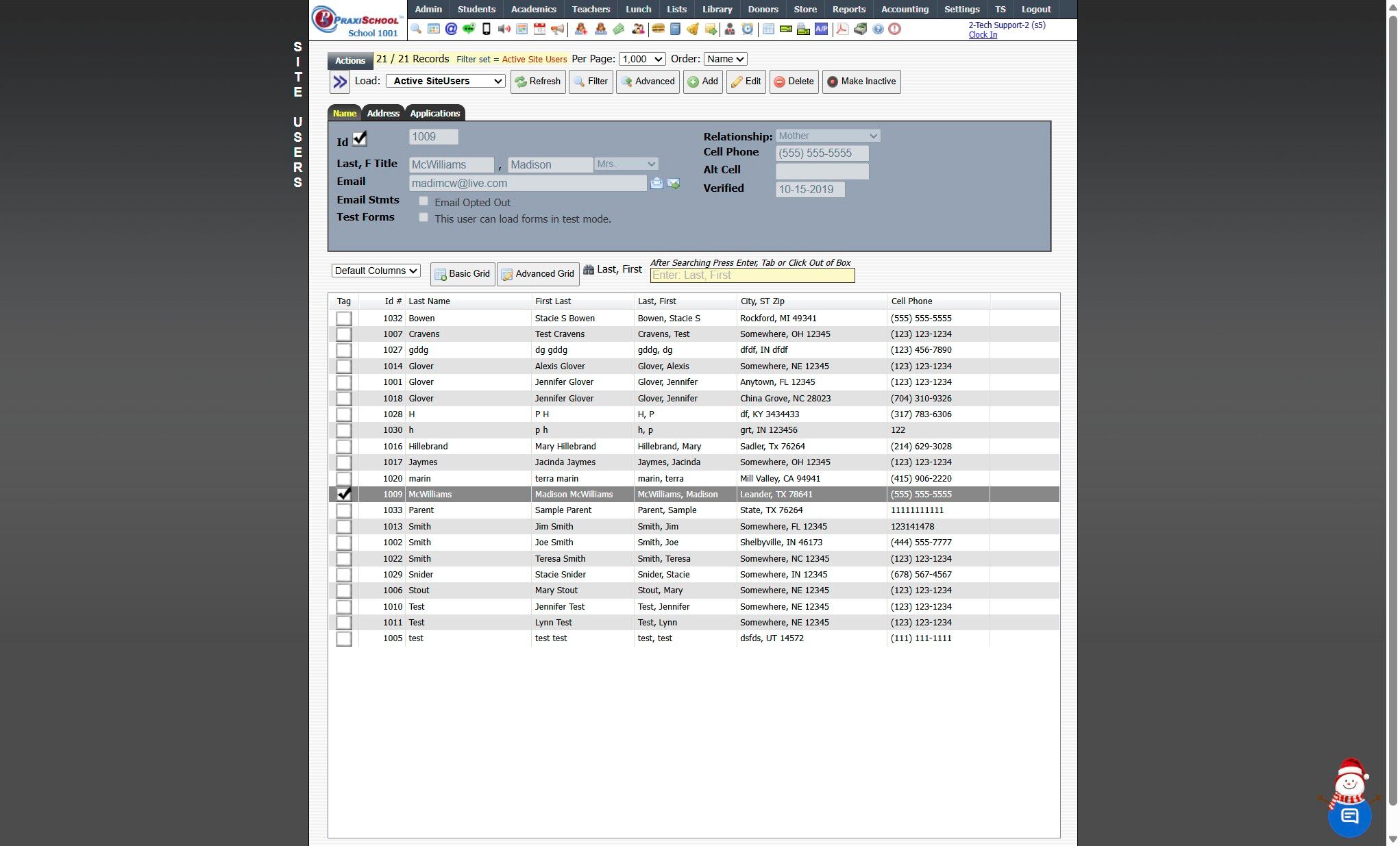
Task: Click the Clock In link
Action: click(x=983, y=35)
